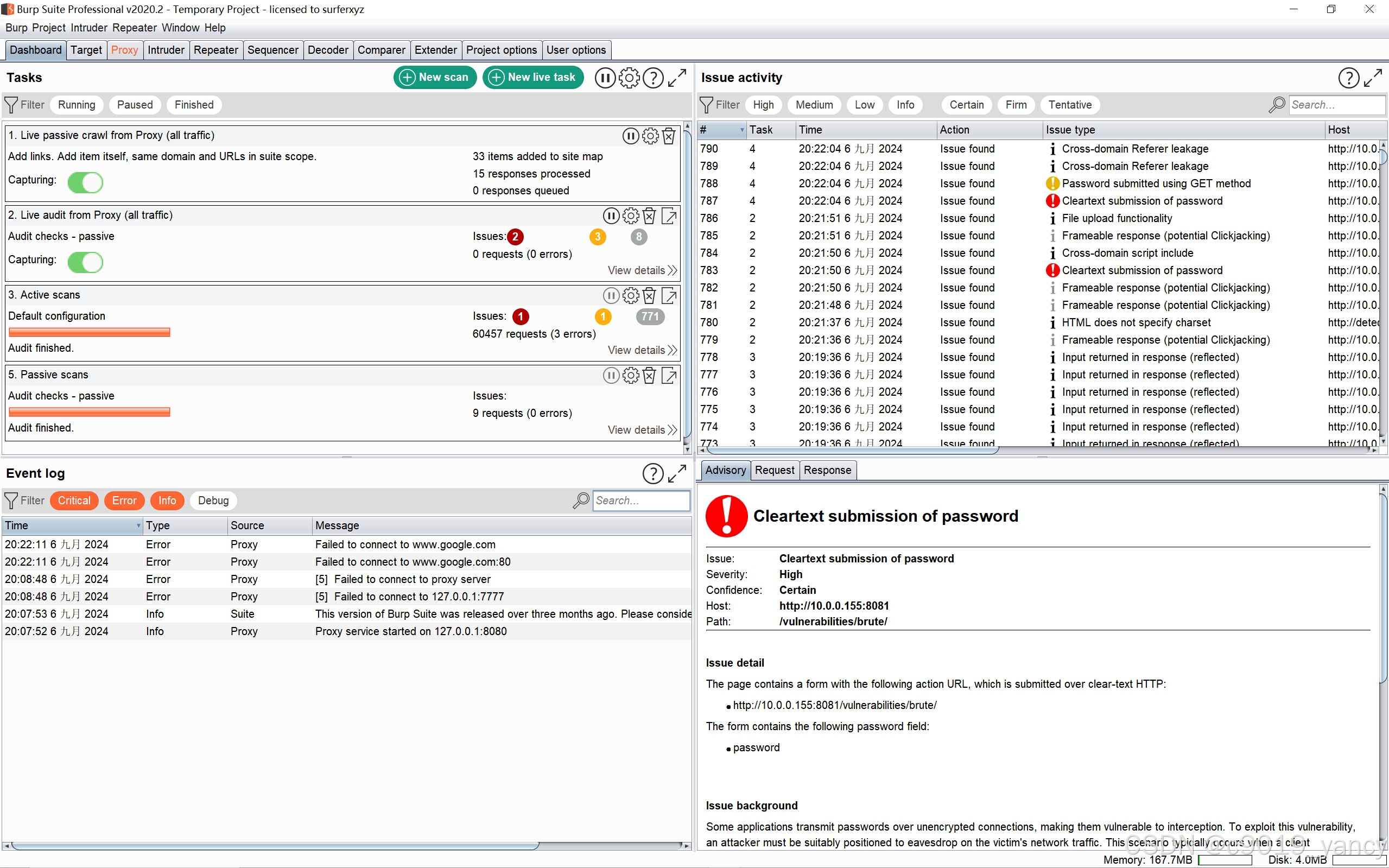Click the Tasks panel help icon
This screenshot has height=868, width=1389.
point(652,78)
